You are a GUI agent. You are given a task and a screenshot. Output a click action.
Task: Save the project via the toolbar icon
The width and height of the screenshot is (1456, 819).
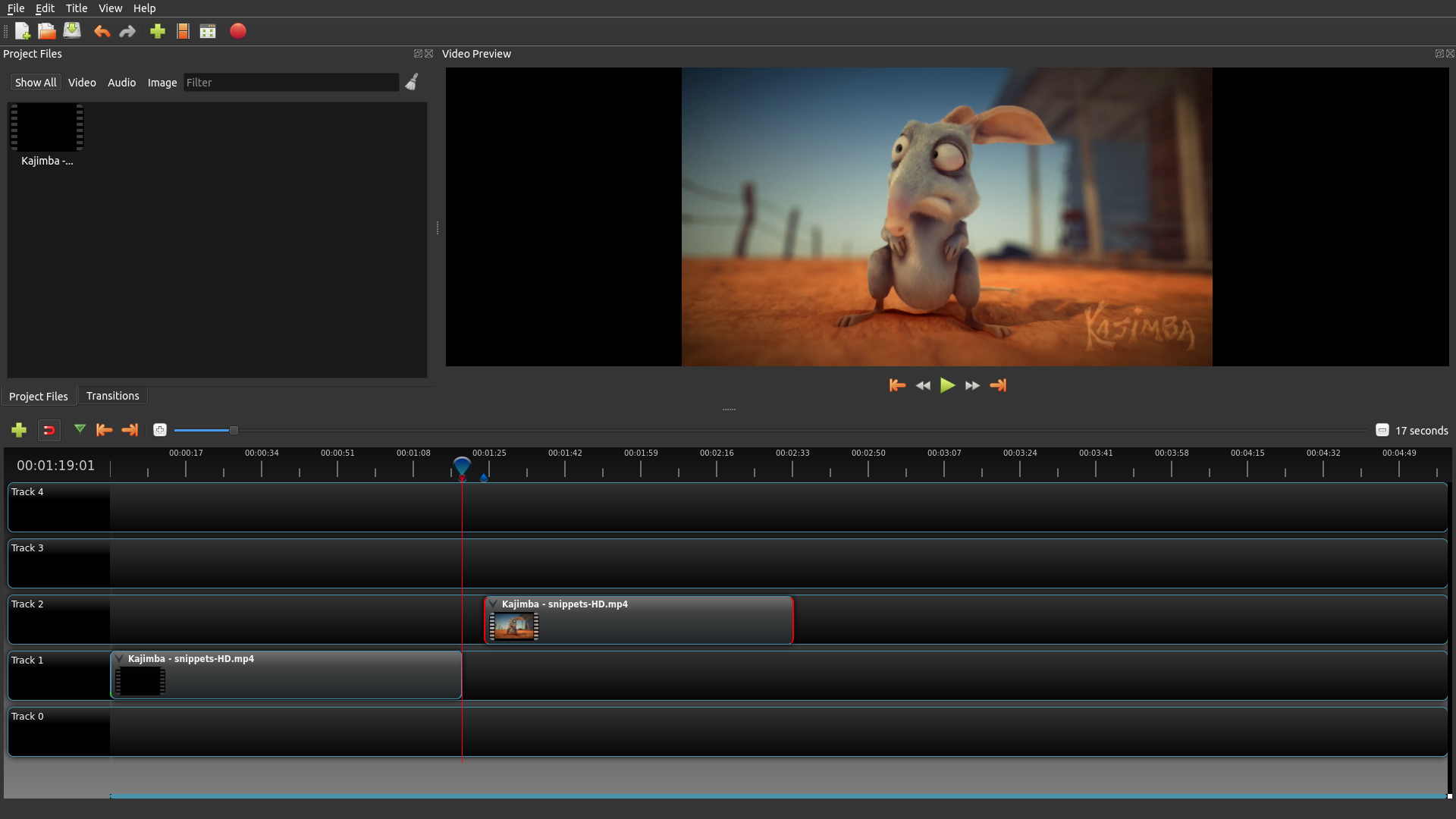click(x=72, y=31)
